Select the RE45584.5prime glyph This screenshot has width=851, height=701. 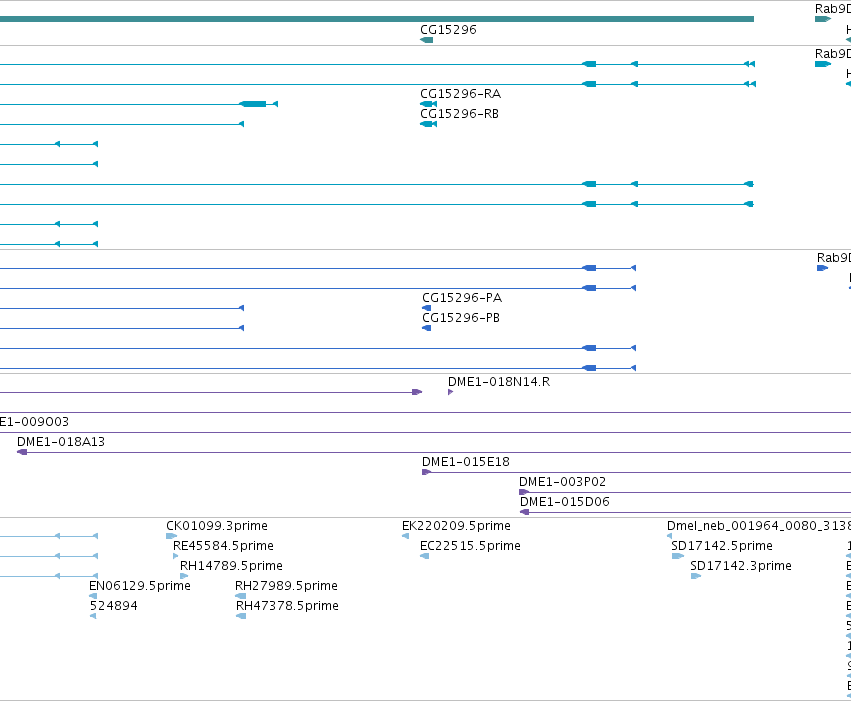click(x=175, y=556)
